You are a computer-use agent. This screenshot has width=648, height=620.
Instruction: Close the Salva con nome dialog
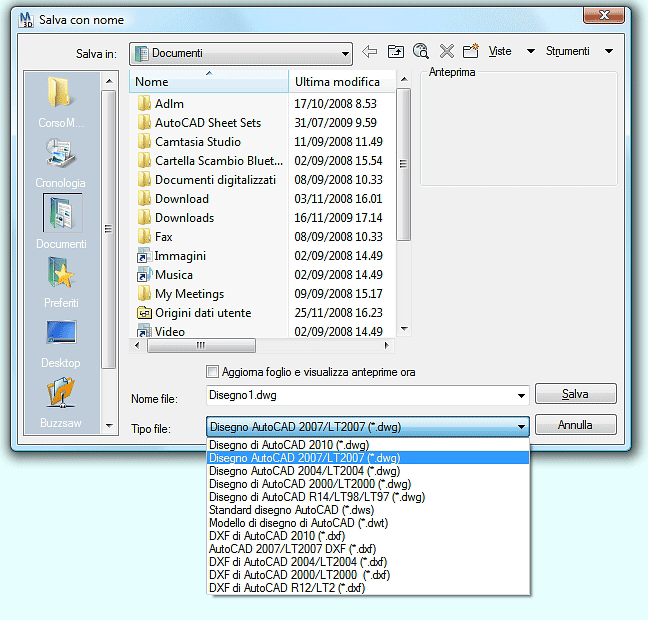click(604, 15)
